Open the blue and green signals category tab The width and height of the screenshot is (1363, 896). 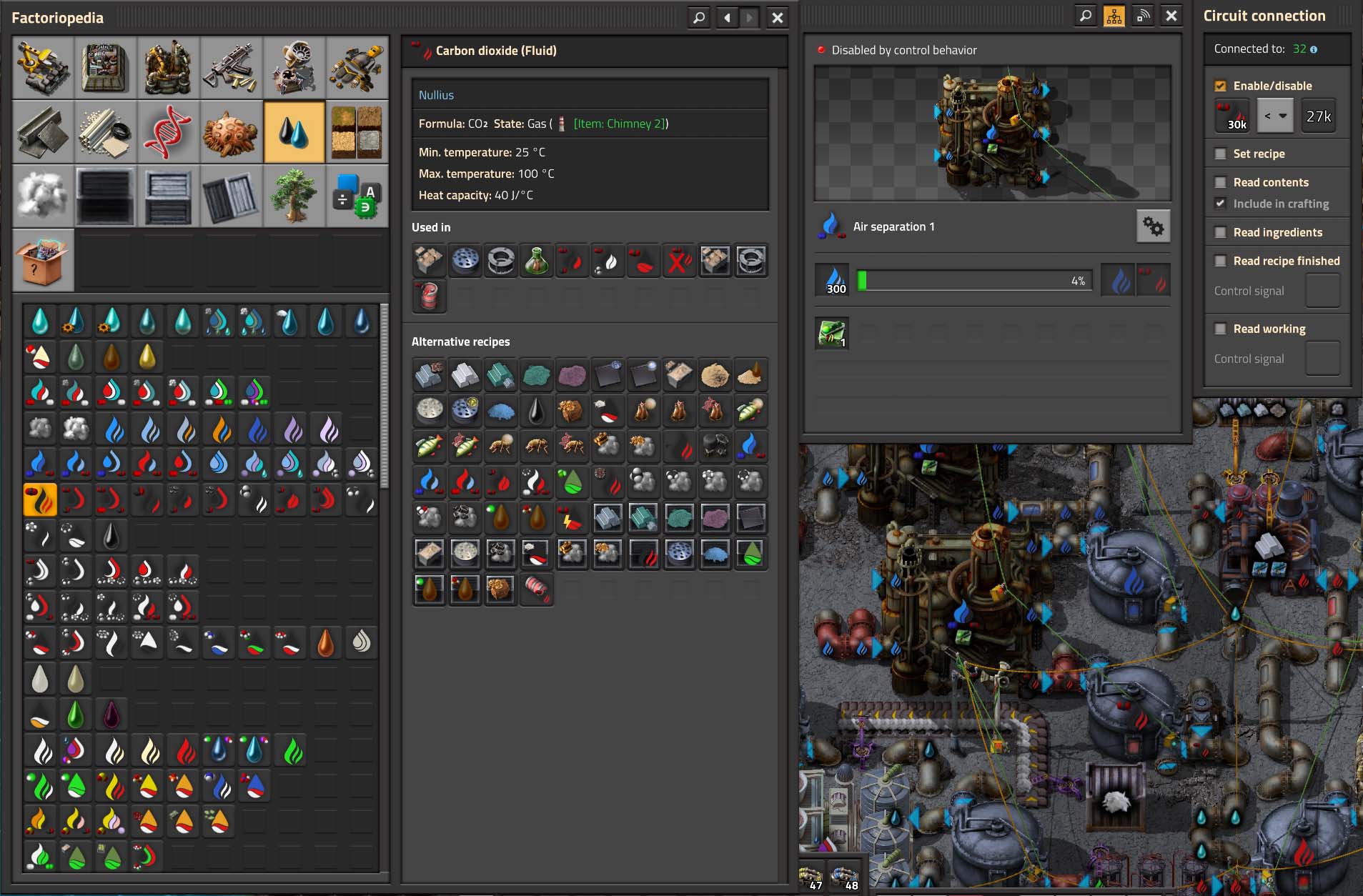point(357,196)
